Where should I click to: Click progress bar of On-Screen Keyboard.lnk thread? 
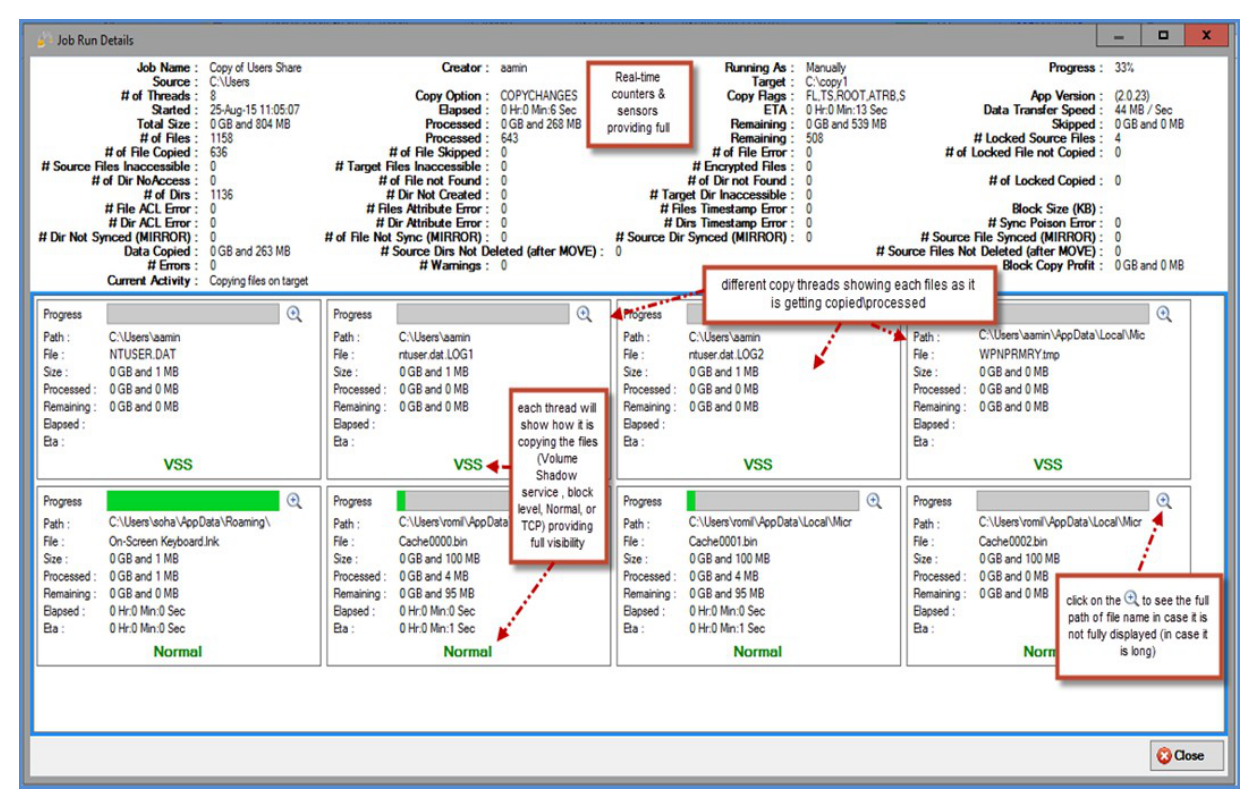click(x=193, y=501)
